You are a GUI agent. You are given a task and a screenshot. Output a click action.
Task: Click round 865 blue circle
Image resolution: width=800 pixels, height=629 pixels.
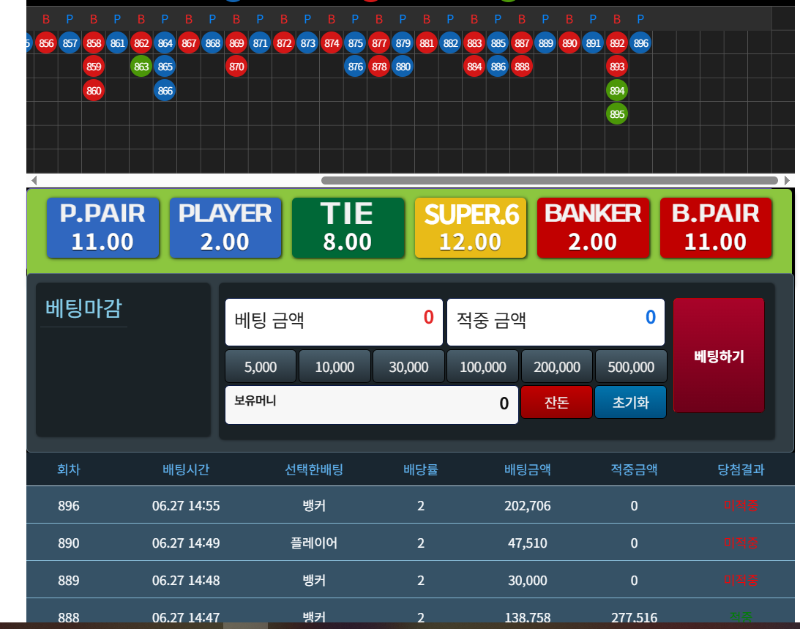165,67
